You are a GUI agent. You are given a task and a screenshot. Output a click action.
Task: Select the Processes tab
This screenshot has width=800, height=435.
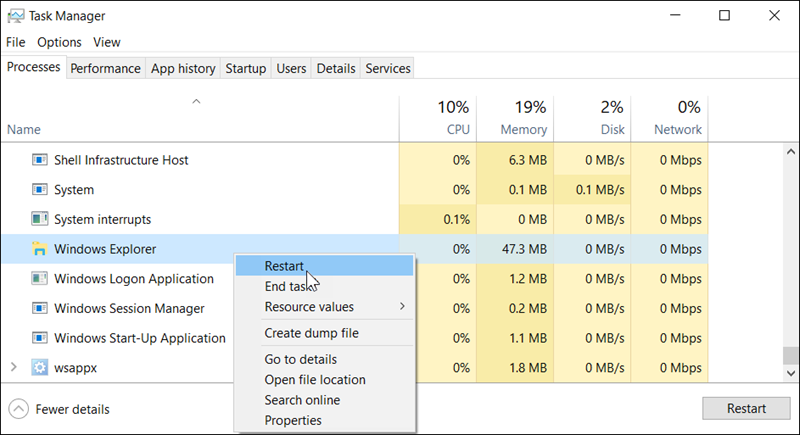click(34, 67)
